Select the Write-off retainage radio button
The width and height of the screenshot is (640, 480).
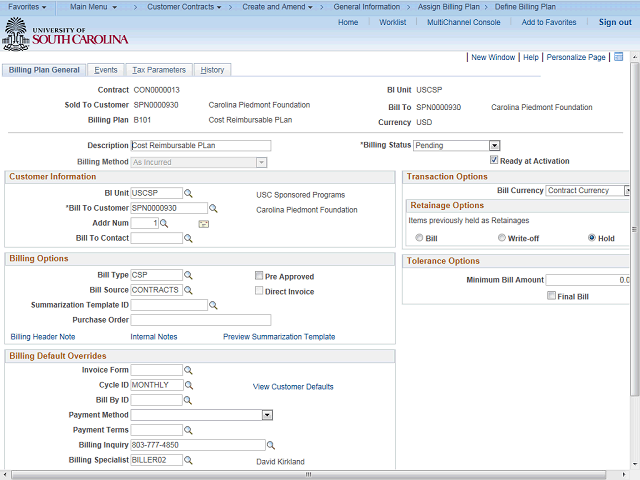tap(502, 238)
